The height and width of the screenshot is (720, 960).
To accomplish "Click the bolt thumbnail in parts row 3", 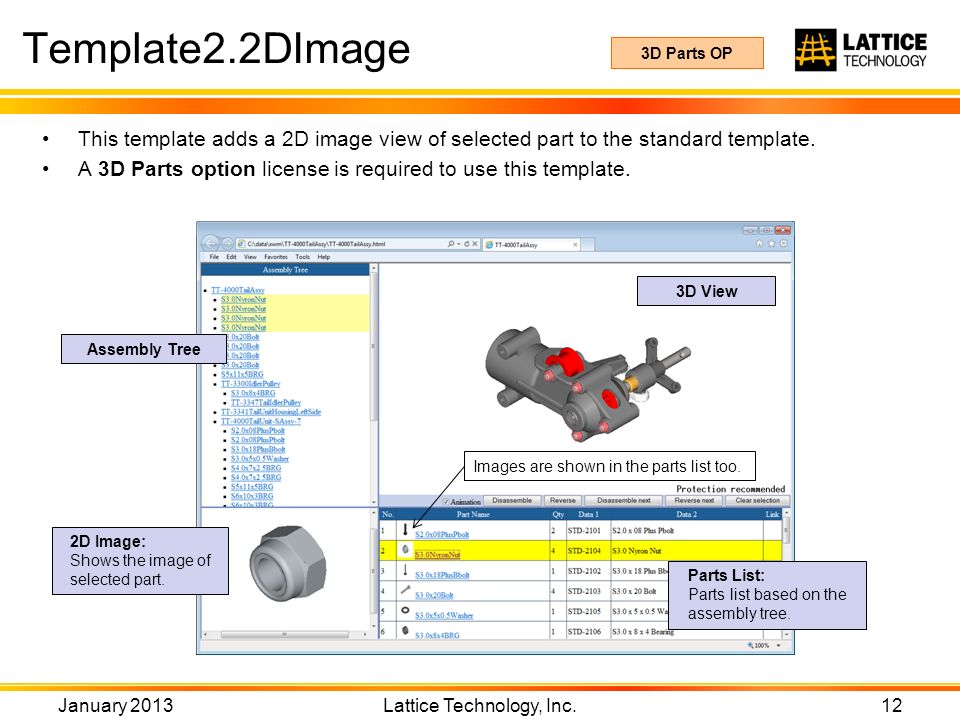I will click(405, 571).
